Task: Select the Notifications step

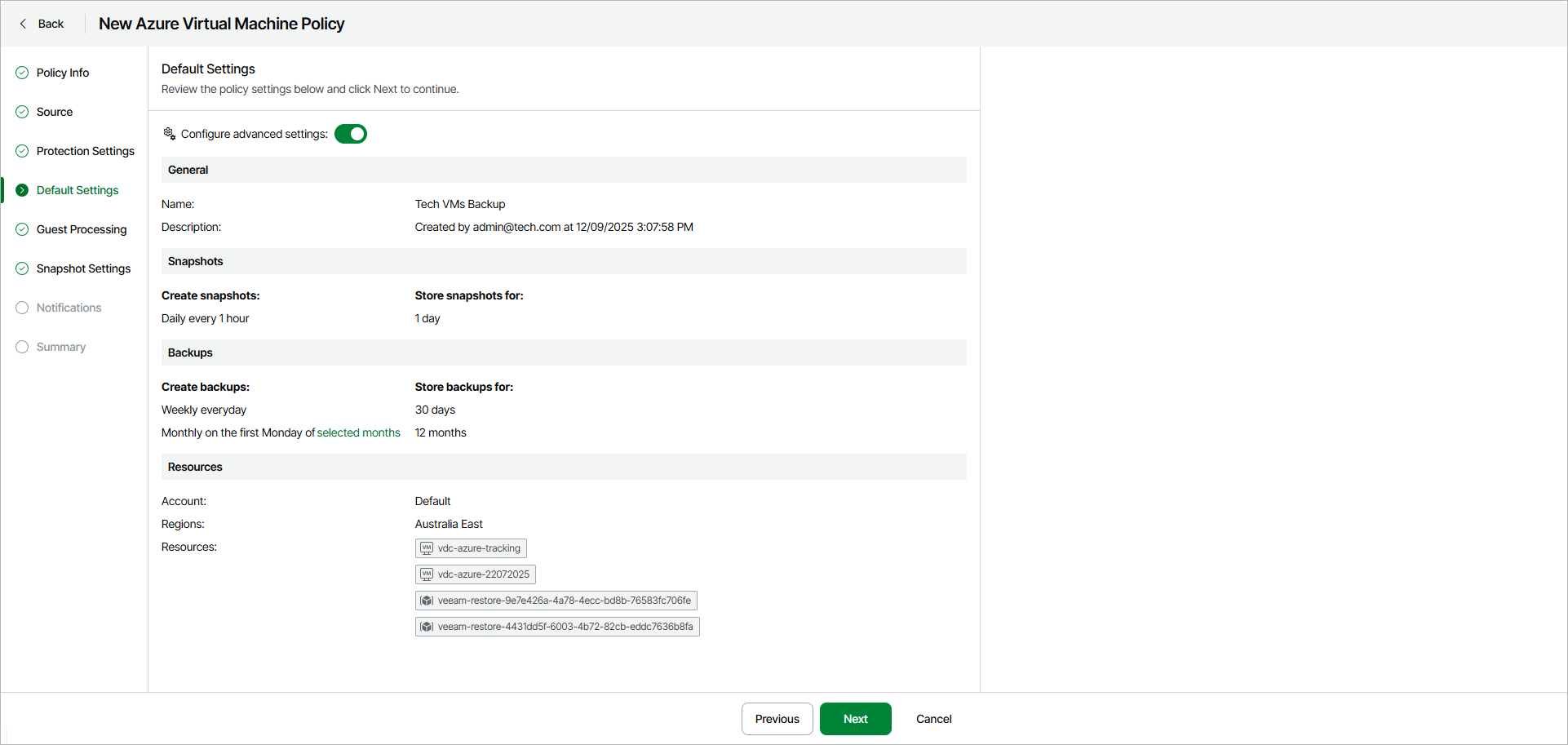Action: 69,308
